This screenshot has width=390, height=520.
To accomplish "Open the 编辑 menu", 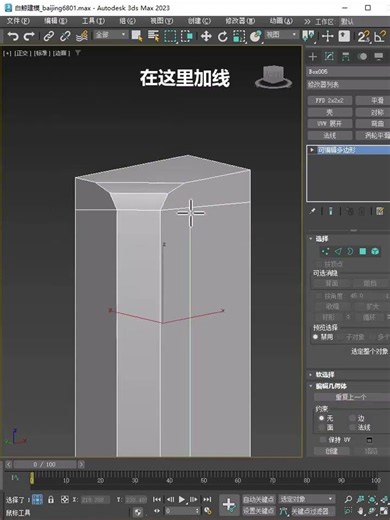I will tap(56, 21).
